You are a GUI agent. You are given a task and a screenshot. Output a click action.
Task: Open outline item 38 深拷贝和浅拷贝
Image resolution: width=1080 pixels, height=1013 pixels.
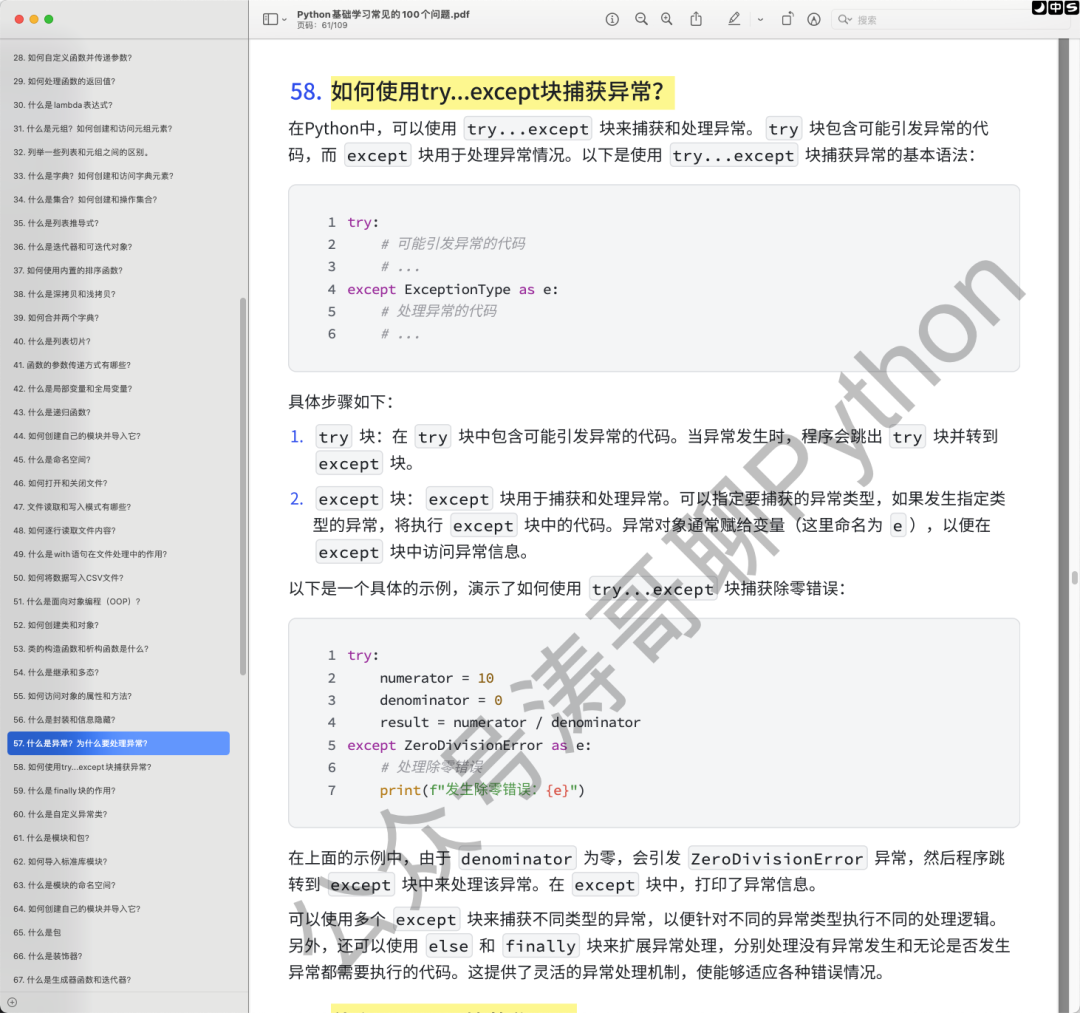click(x=64, y=294)
